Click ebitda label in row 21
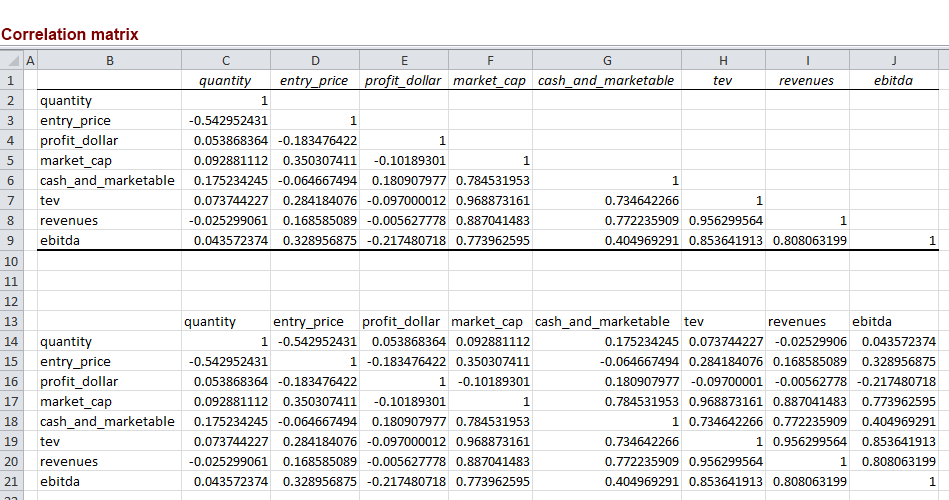The height and width of the screenshot is (500, 949). click(60, 481)
